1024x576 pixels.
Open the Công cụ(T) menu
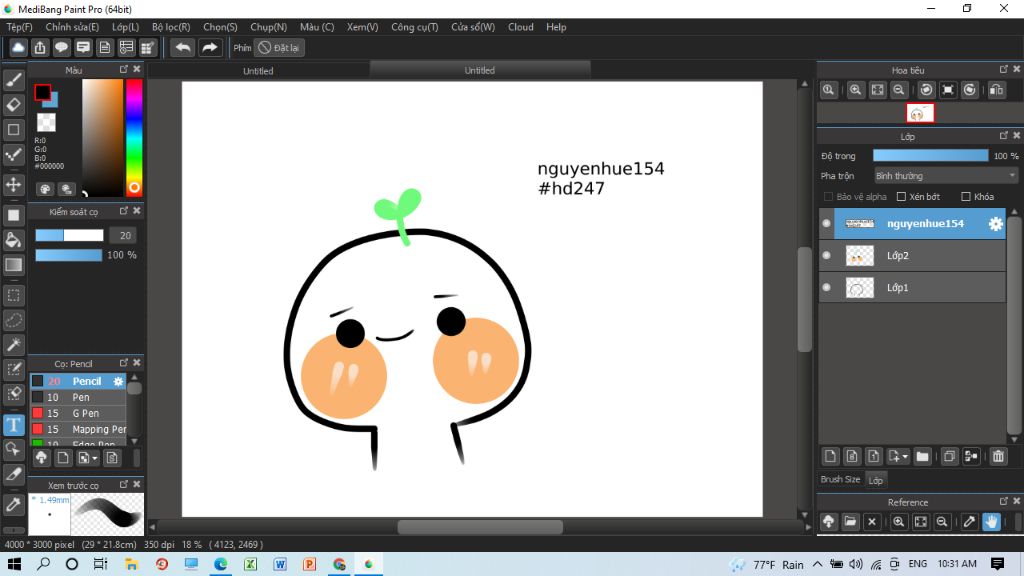tap(415, 27)
